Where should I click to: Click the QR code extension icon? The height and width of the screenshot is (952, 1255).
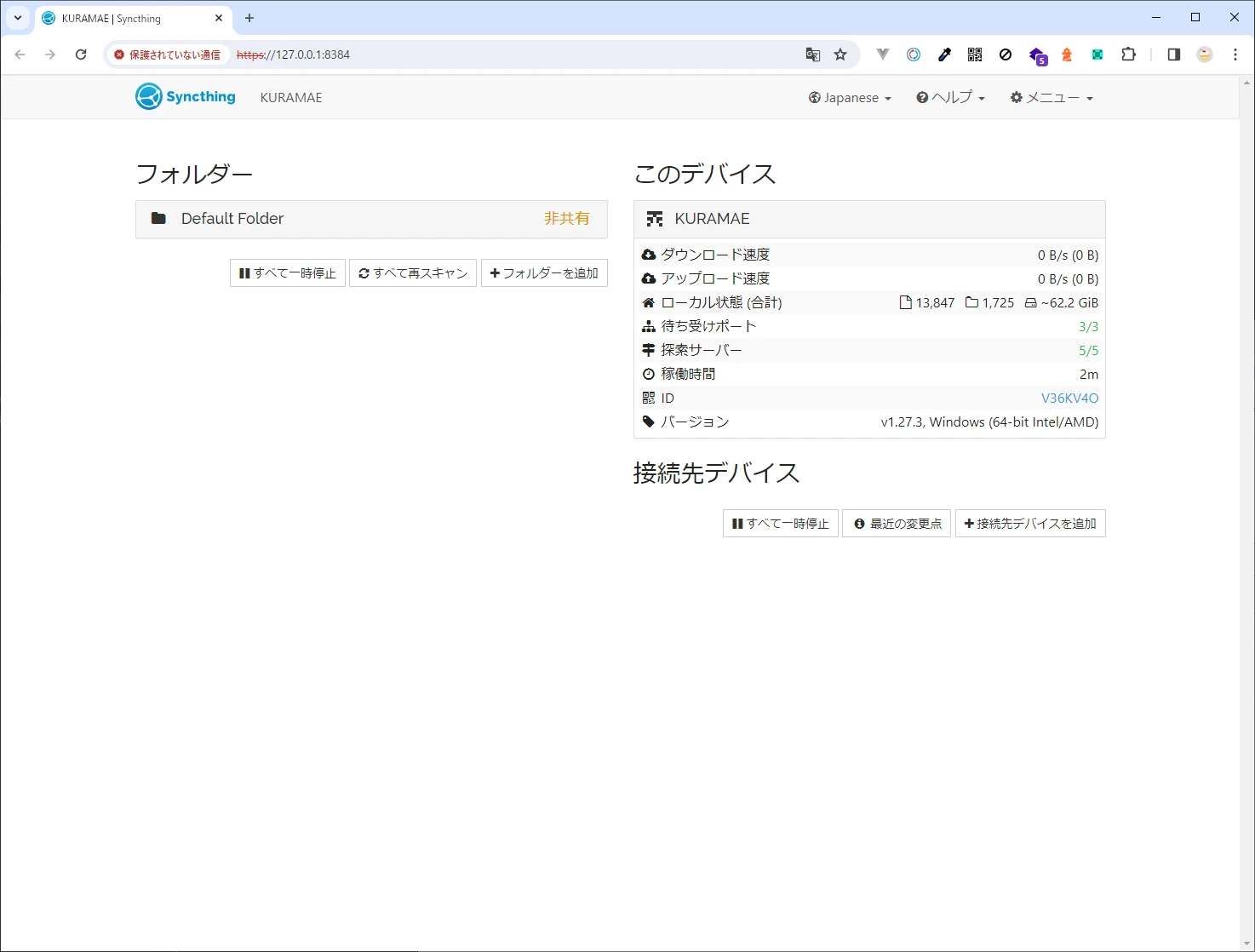pyautogui.click(x=975, y=54)
